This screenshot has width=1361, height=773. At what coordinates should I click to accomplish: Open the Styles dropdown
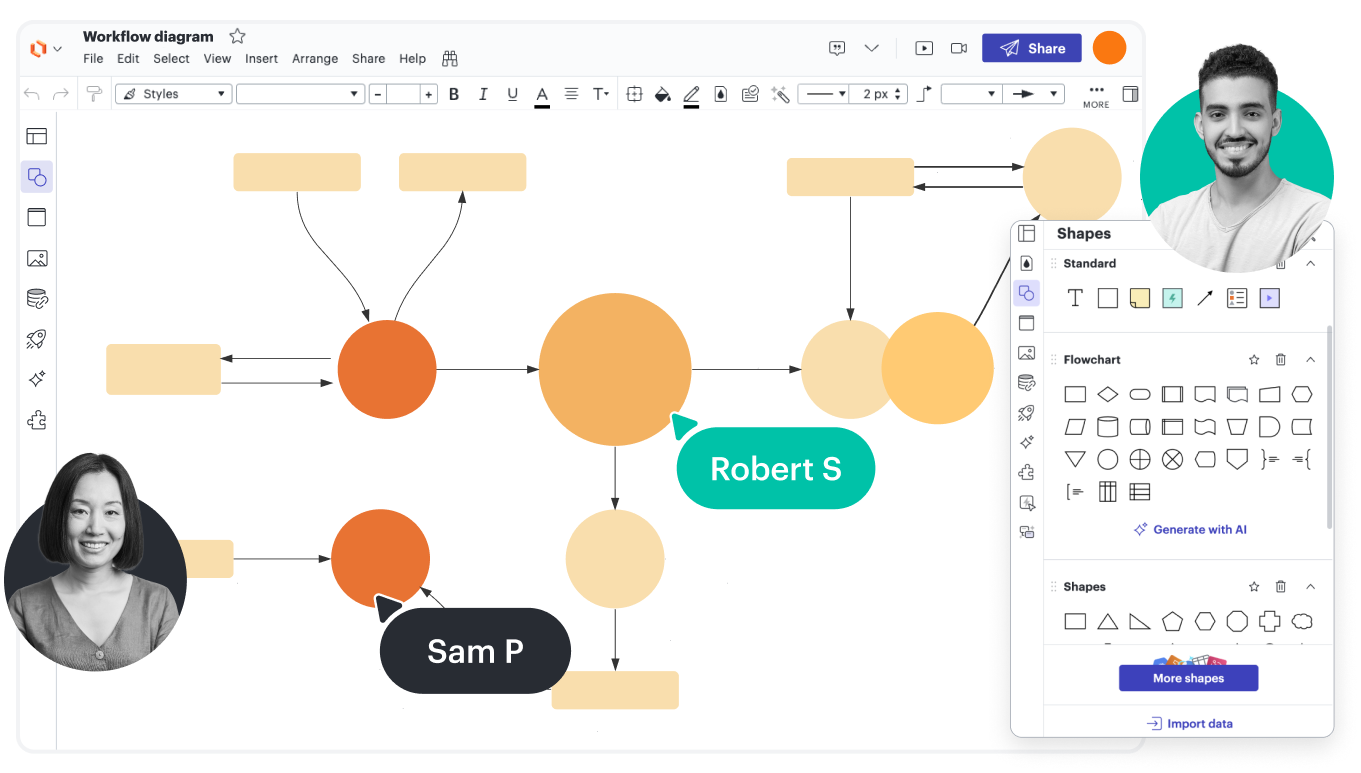click(174, 94)
